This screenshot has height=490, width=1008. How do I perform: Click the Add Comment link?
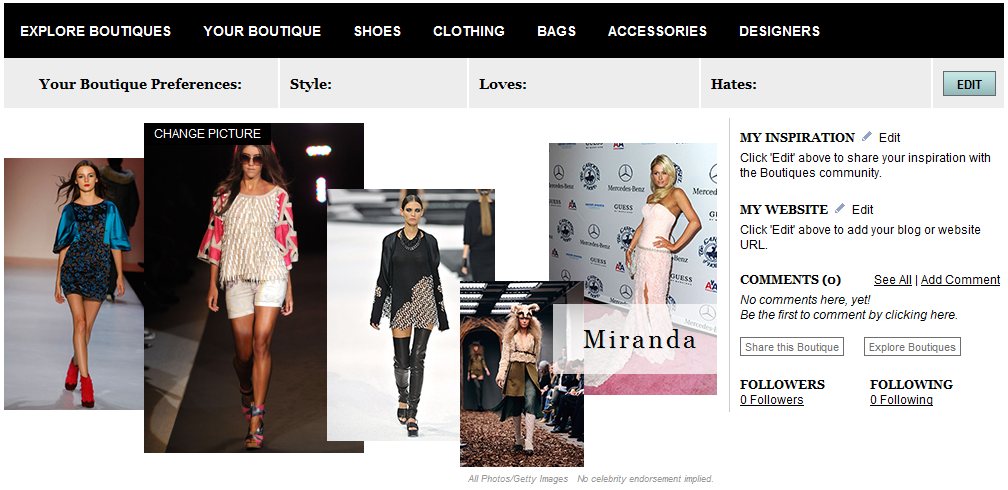click(960, 280)
